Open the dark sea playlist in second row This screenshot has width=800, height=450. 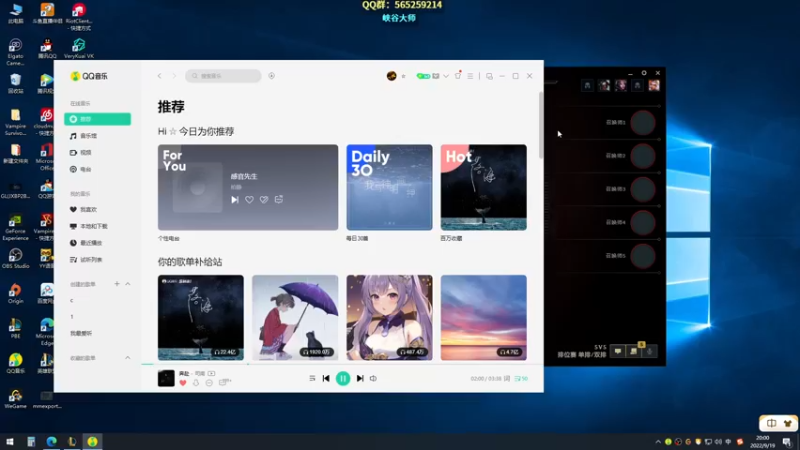click(201, 317)
